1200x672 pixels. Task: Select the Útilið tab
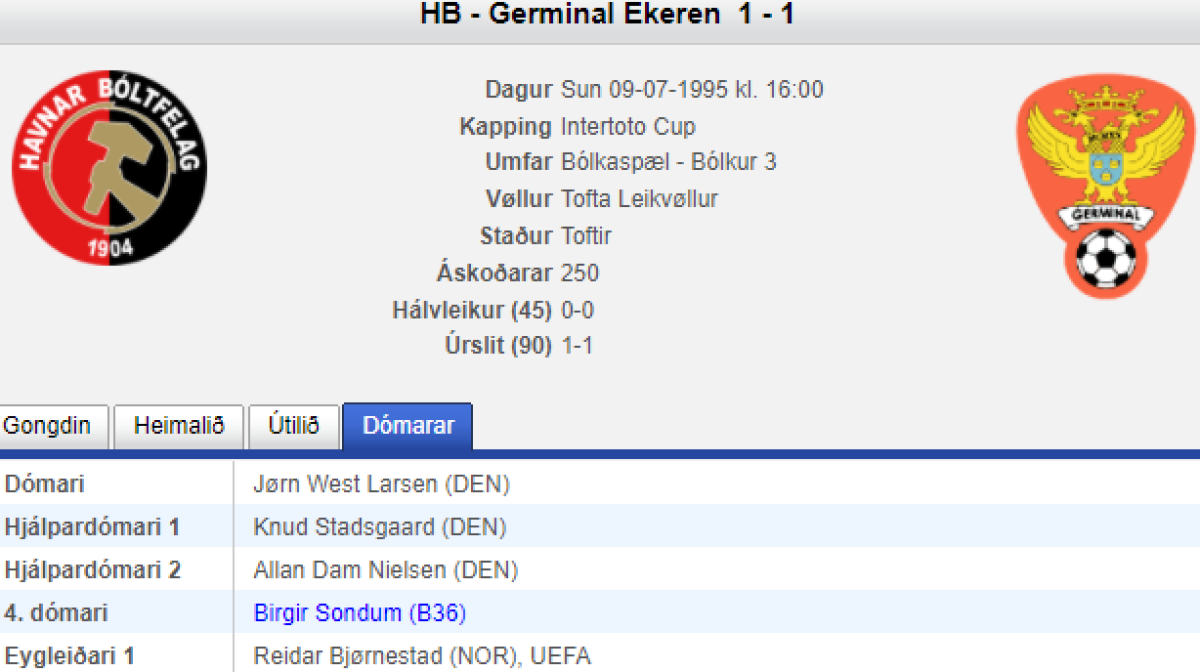coord(294,426)
